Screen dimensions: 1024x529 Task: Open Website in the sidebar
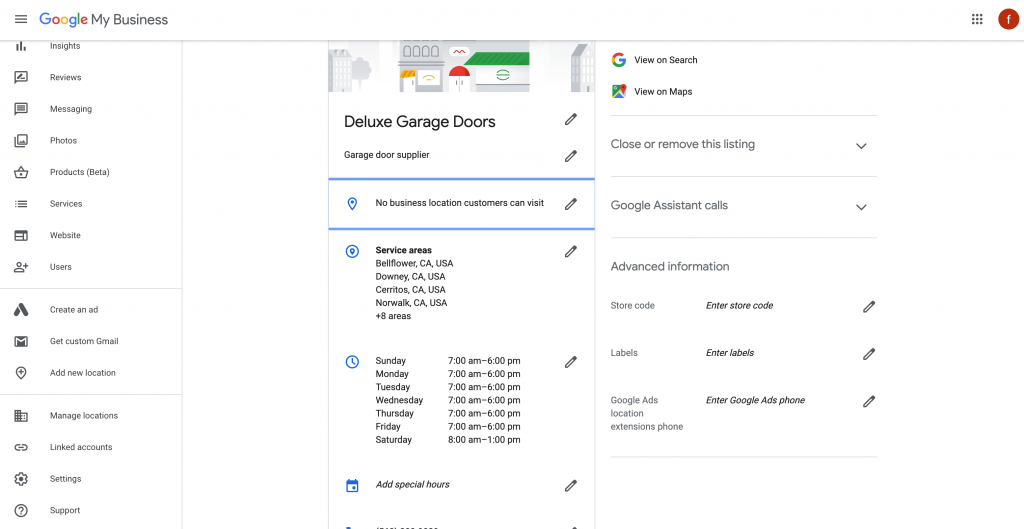(x=65, y=235)
